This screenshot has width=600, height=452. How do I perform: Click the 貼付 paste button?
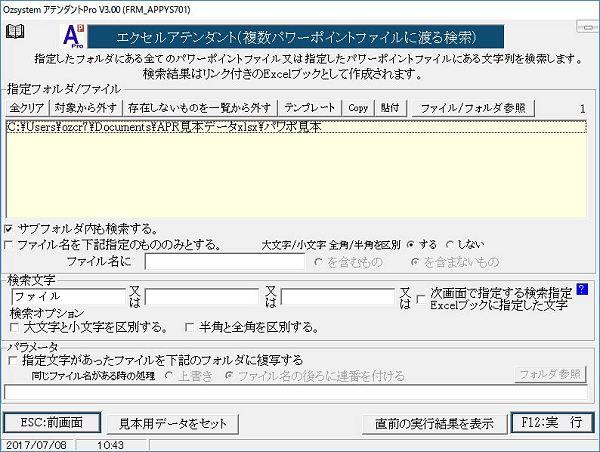click(390, 108)
